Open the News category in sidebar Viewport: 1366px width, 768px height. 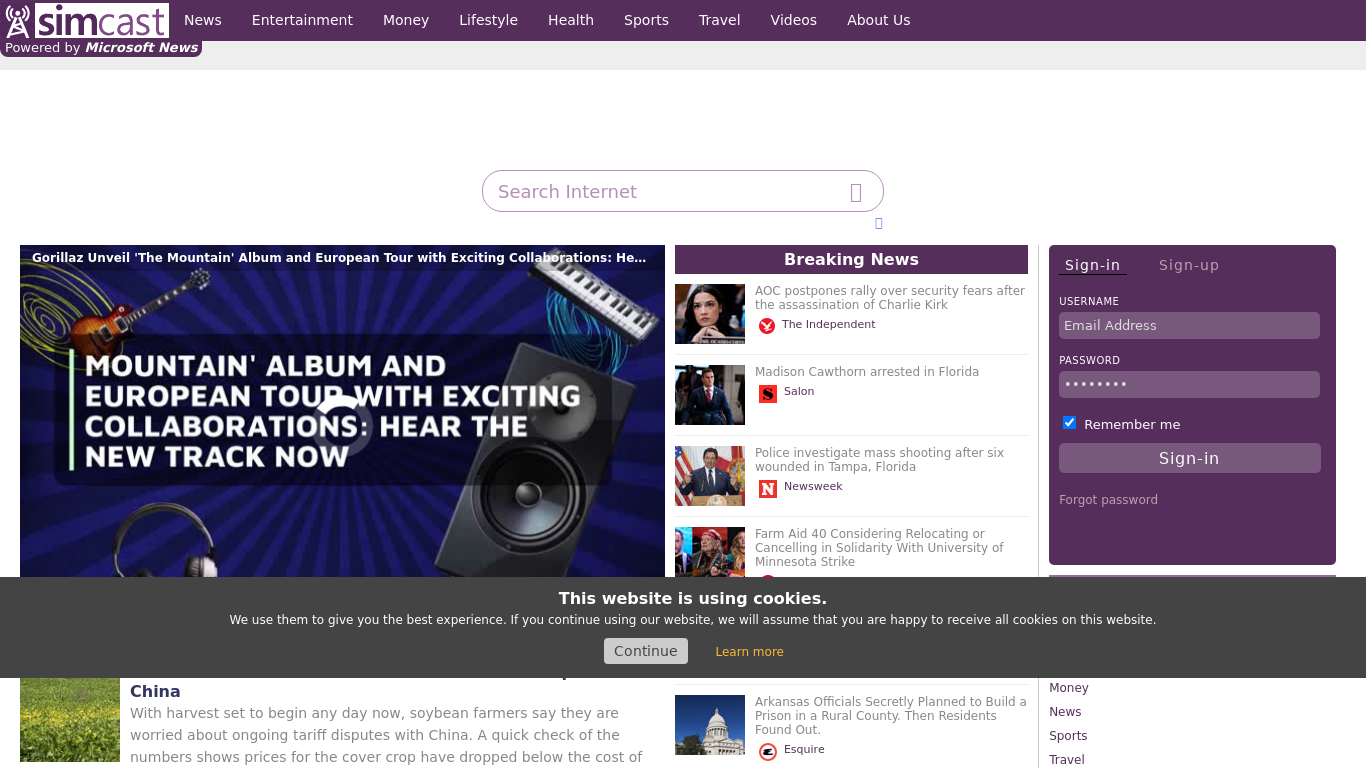(1065, 712)
